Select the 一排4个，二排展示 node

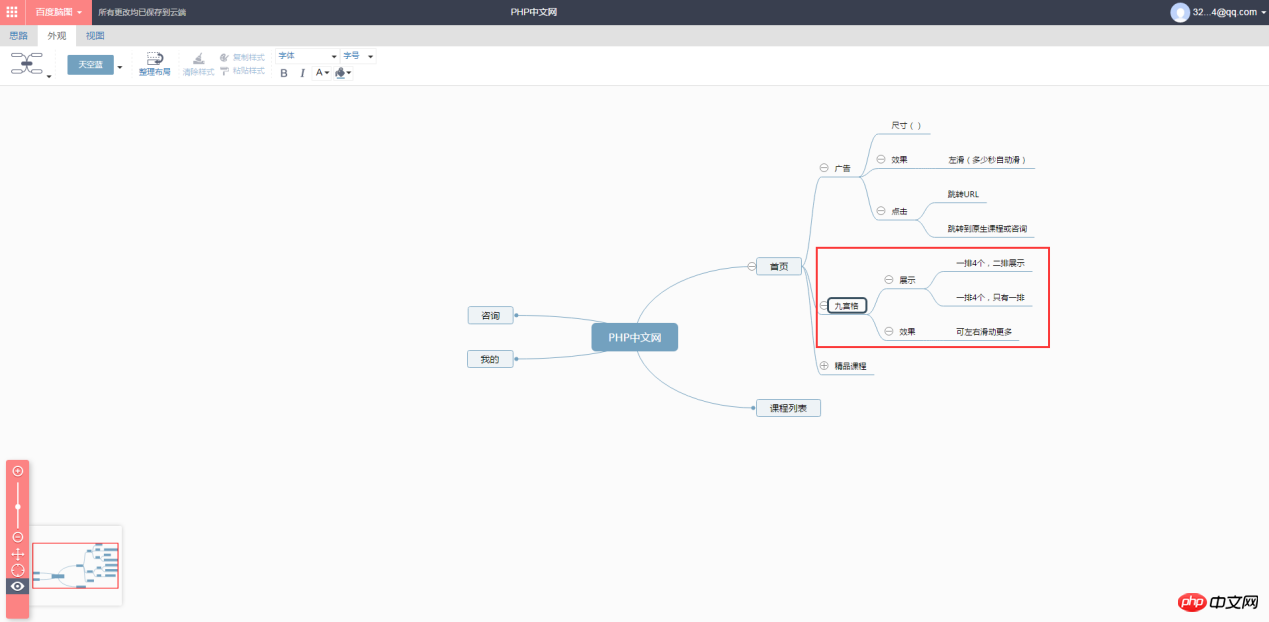(x=990, y=263)
